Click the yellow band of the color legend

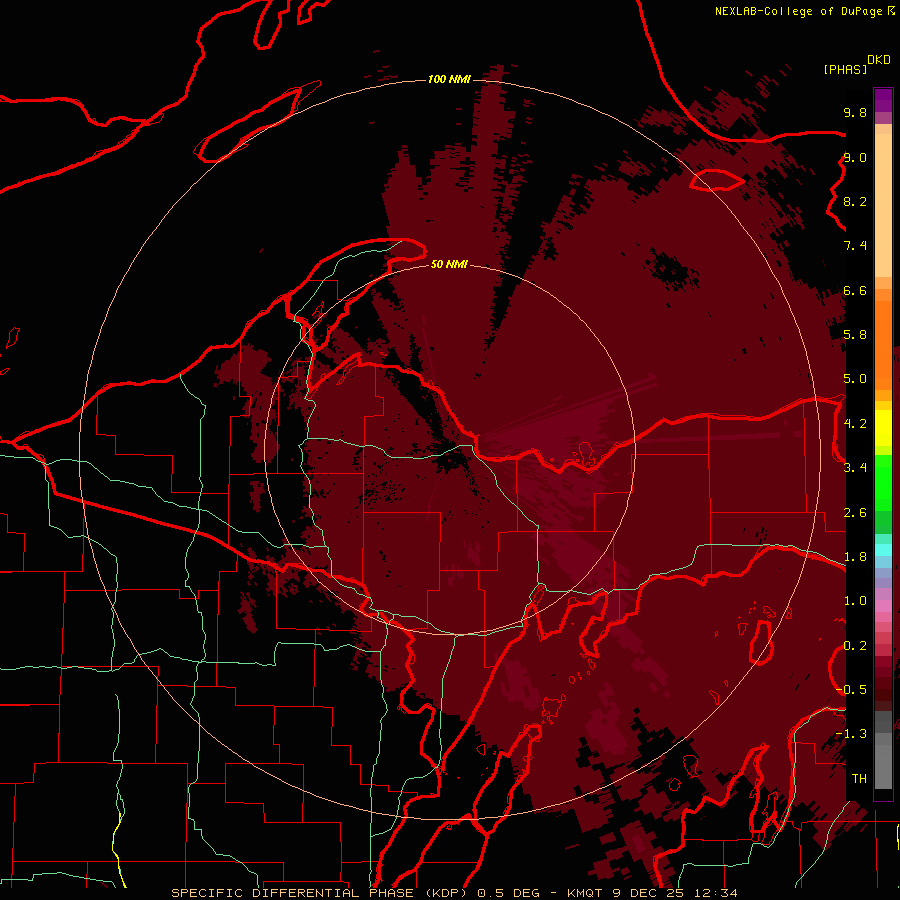[883, 428]
